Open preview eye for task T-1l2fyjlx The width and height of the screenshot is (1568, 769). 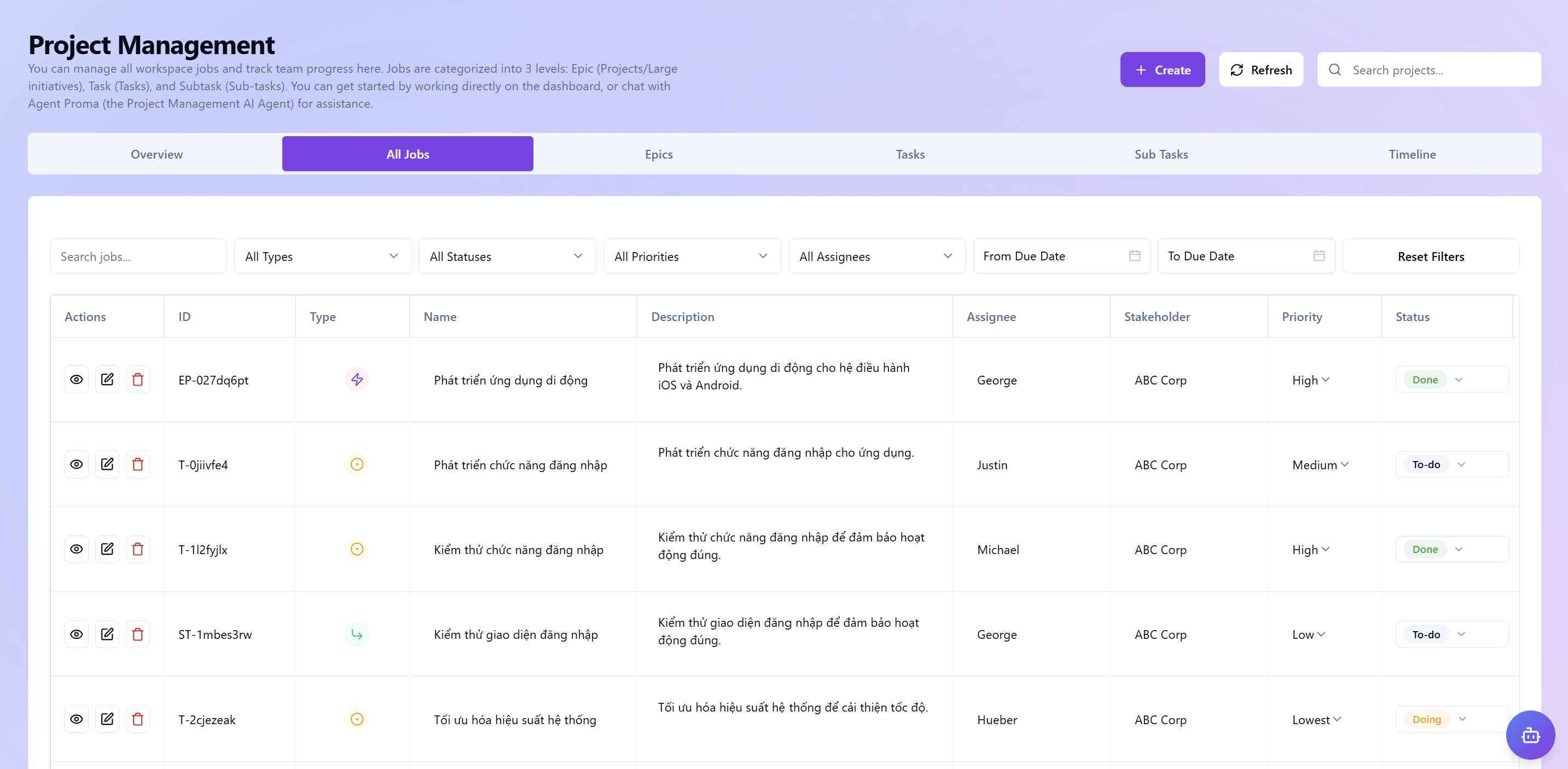[x=76, y=549]
